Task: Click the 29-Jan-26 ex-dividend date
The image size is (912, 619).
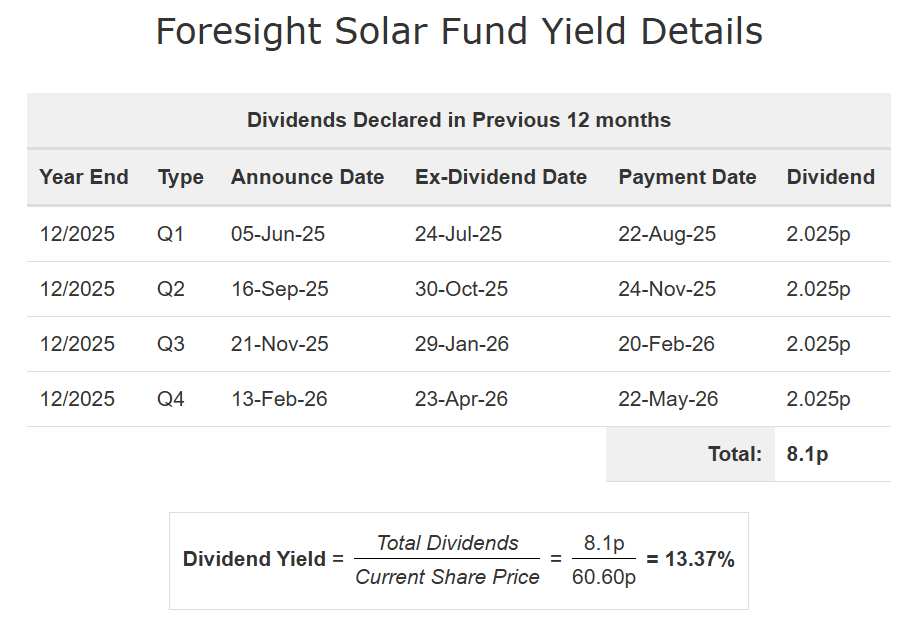Action: (x=461, y=344)
